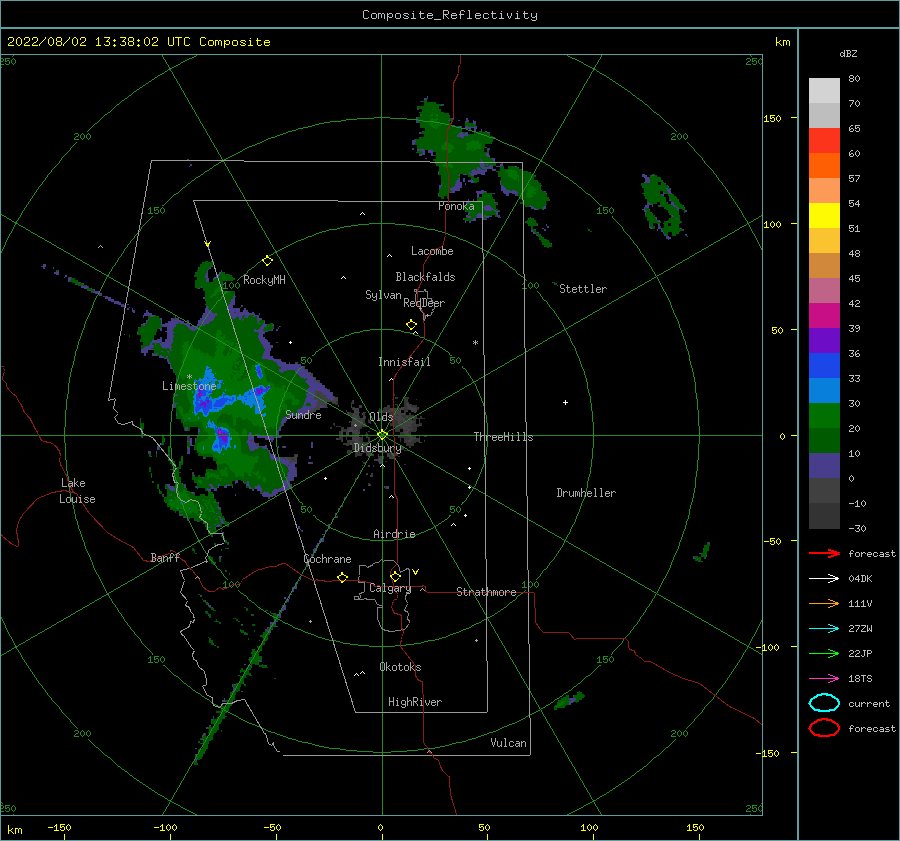Screen dimensions: 900x841
Task: Click the orange 111V arrow icon
Action: [x=824, y=603]
